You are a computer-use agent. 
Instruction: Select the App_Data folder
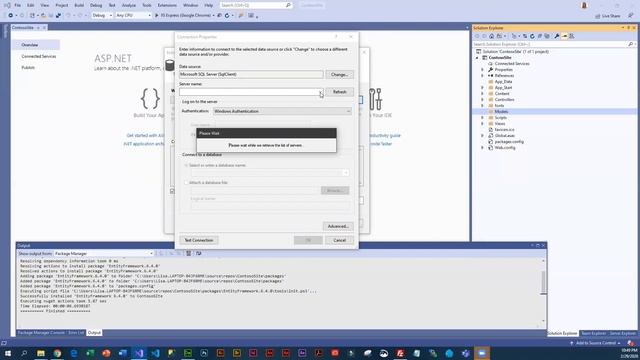click(503, 82)
